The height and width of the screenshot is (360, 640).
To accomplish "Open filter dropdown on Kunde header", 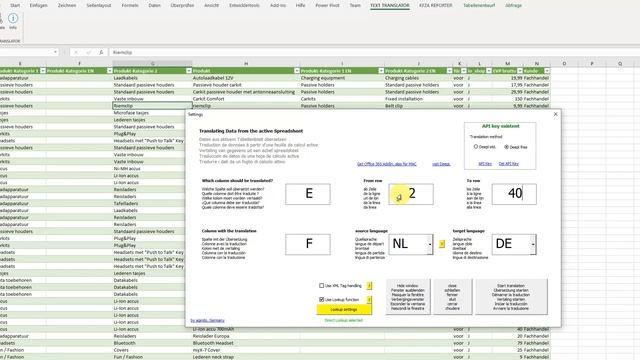I will [x=547, y=71].
